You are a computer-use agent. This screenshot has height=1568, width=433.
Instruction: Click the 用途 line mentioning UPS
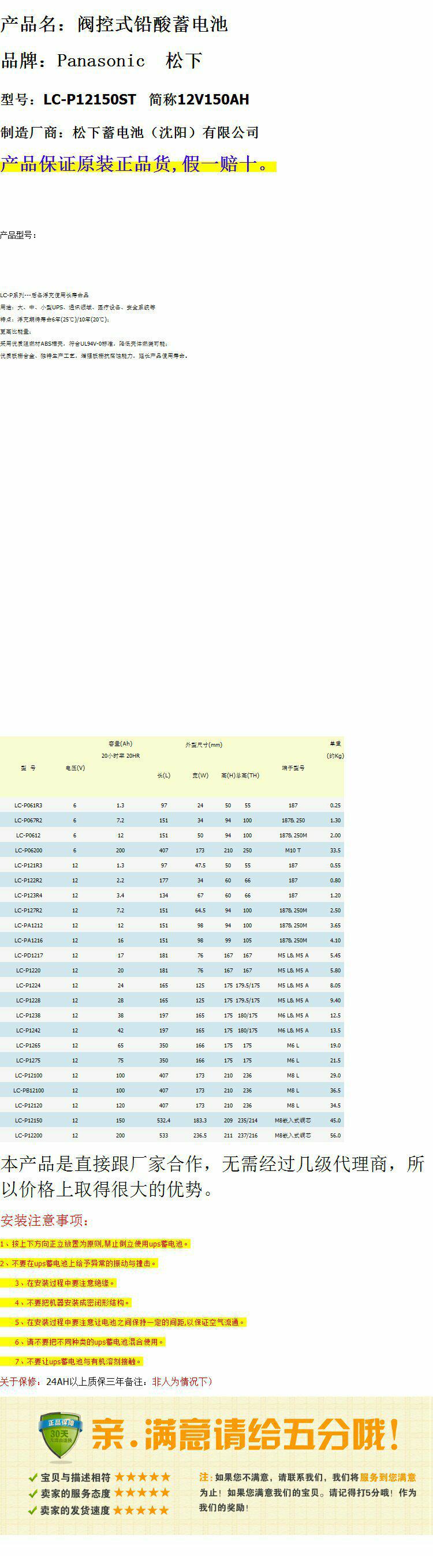tap(77, 307)
